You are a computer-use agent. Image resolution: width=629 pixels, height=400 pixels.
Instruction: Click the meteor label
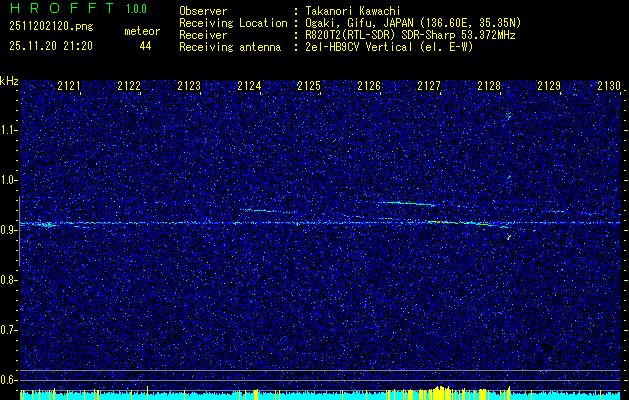142,31
